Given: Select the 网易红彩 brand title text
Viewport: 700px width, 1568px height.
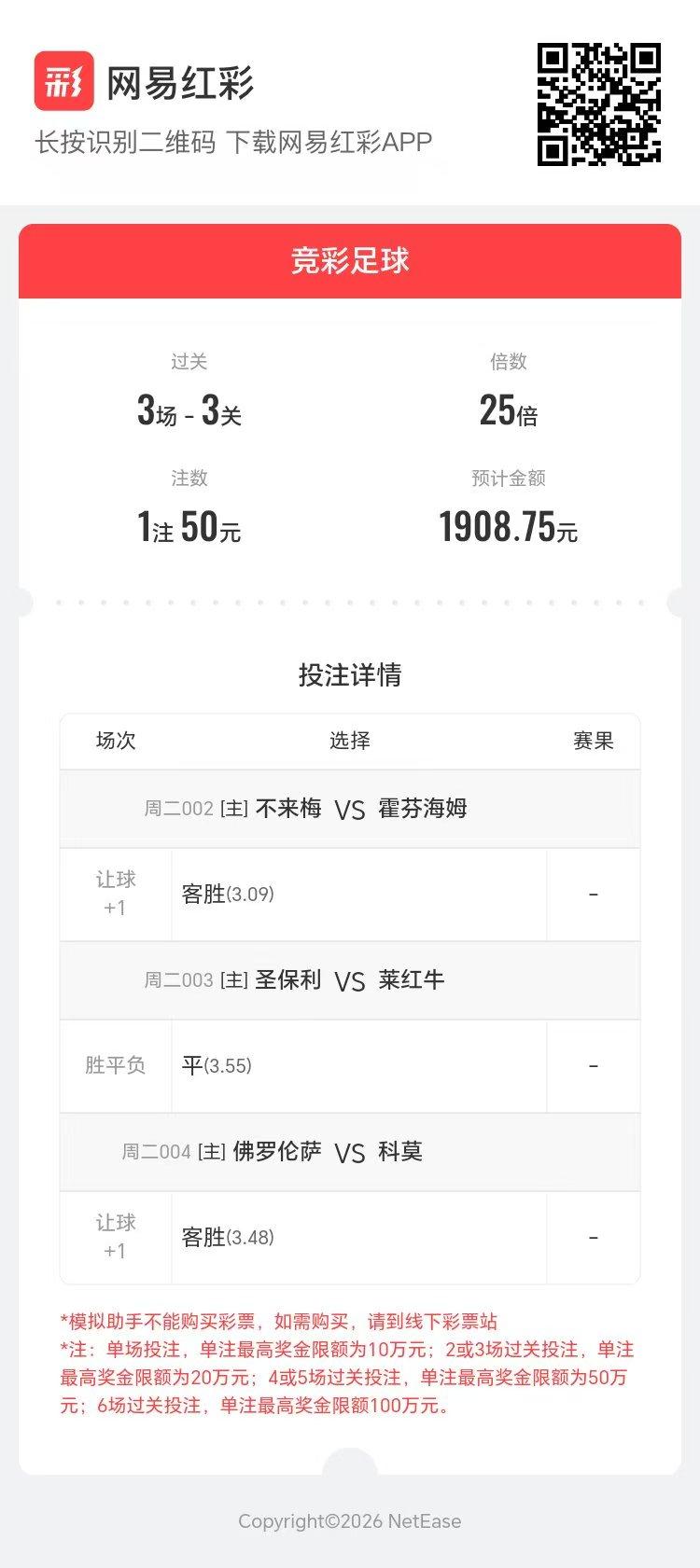Looking at the screenshot, I should 180,83.
